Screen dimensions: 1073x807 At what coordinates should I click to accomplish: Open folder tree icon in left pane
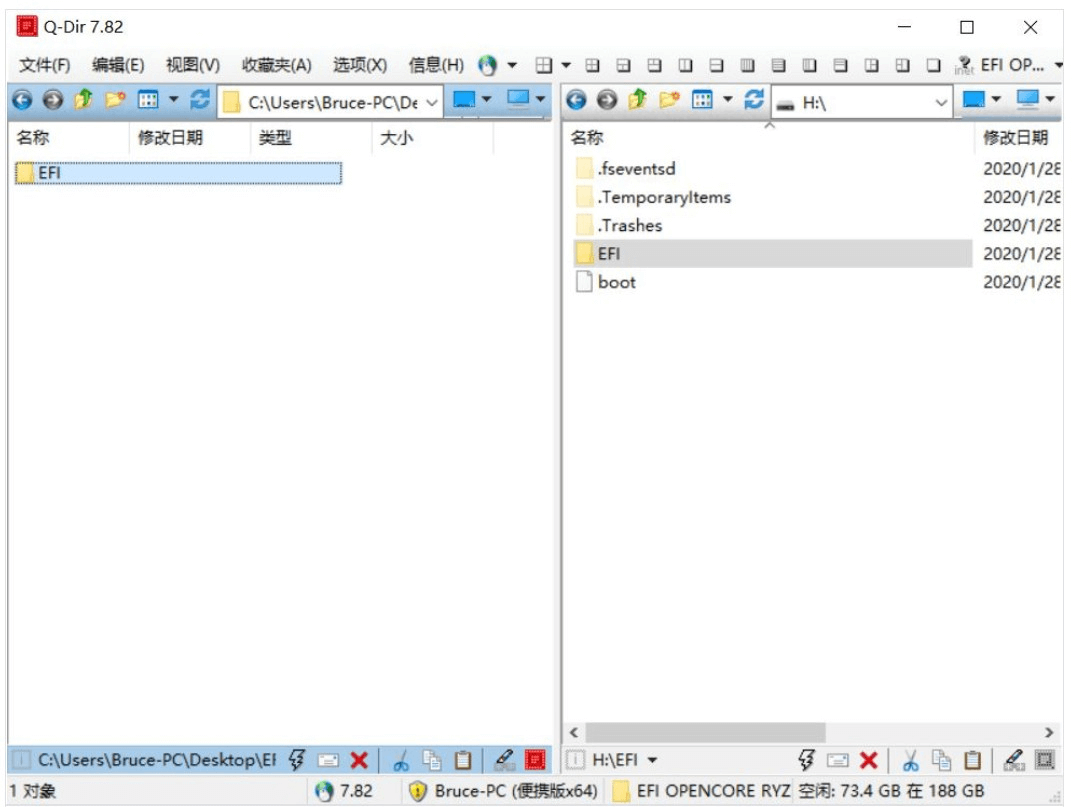coord(115,100)
